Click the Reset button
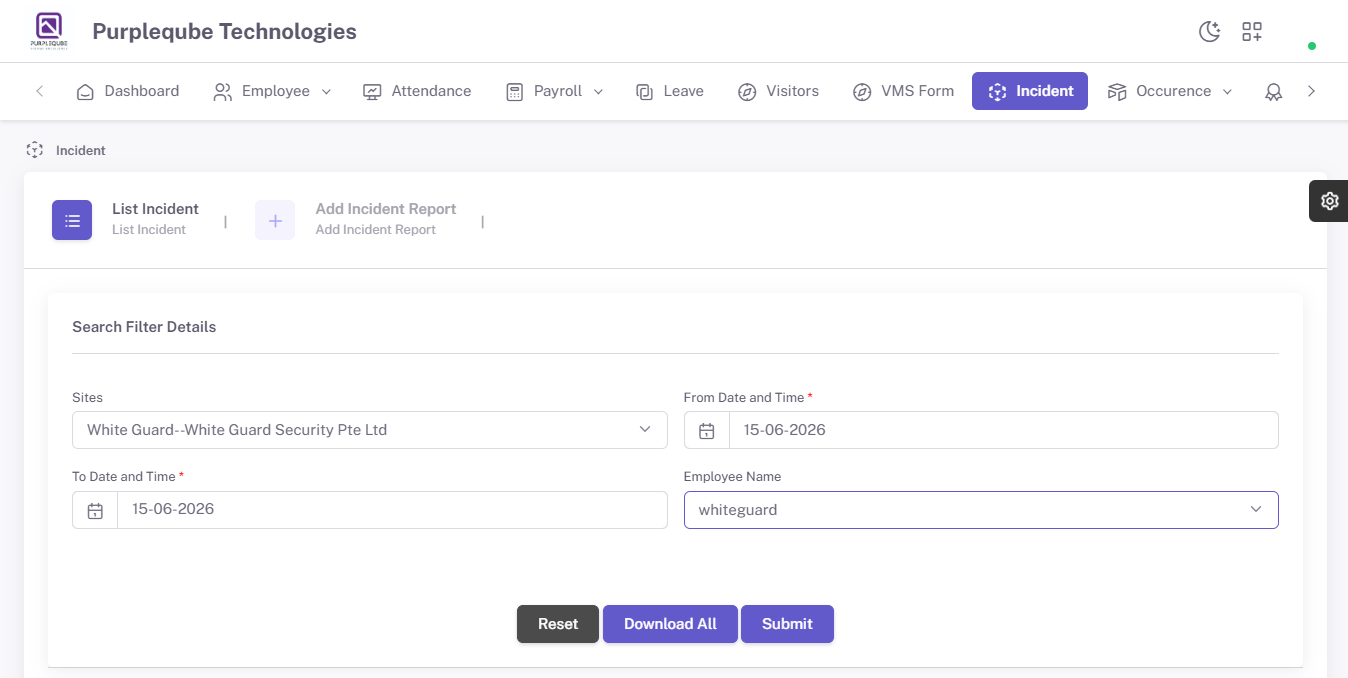Screen dimensions: 1348x678 (x=558, y=624)
